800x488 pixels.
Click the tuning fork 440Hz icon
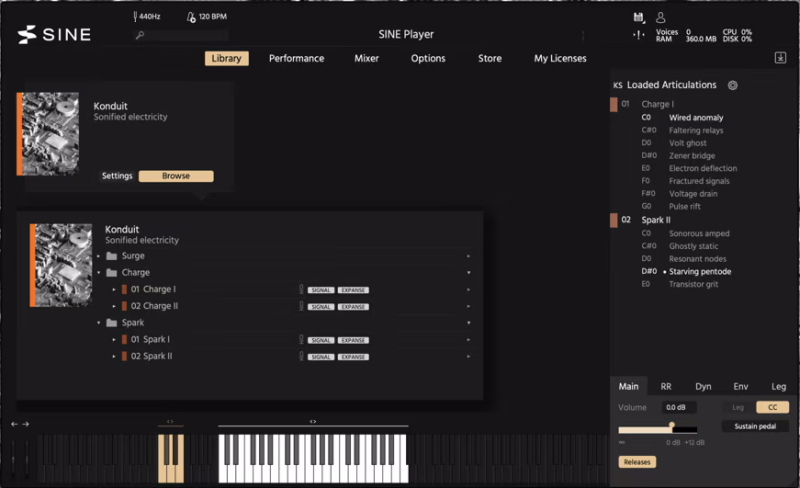tap(135, 17)
